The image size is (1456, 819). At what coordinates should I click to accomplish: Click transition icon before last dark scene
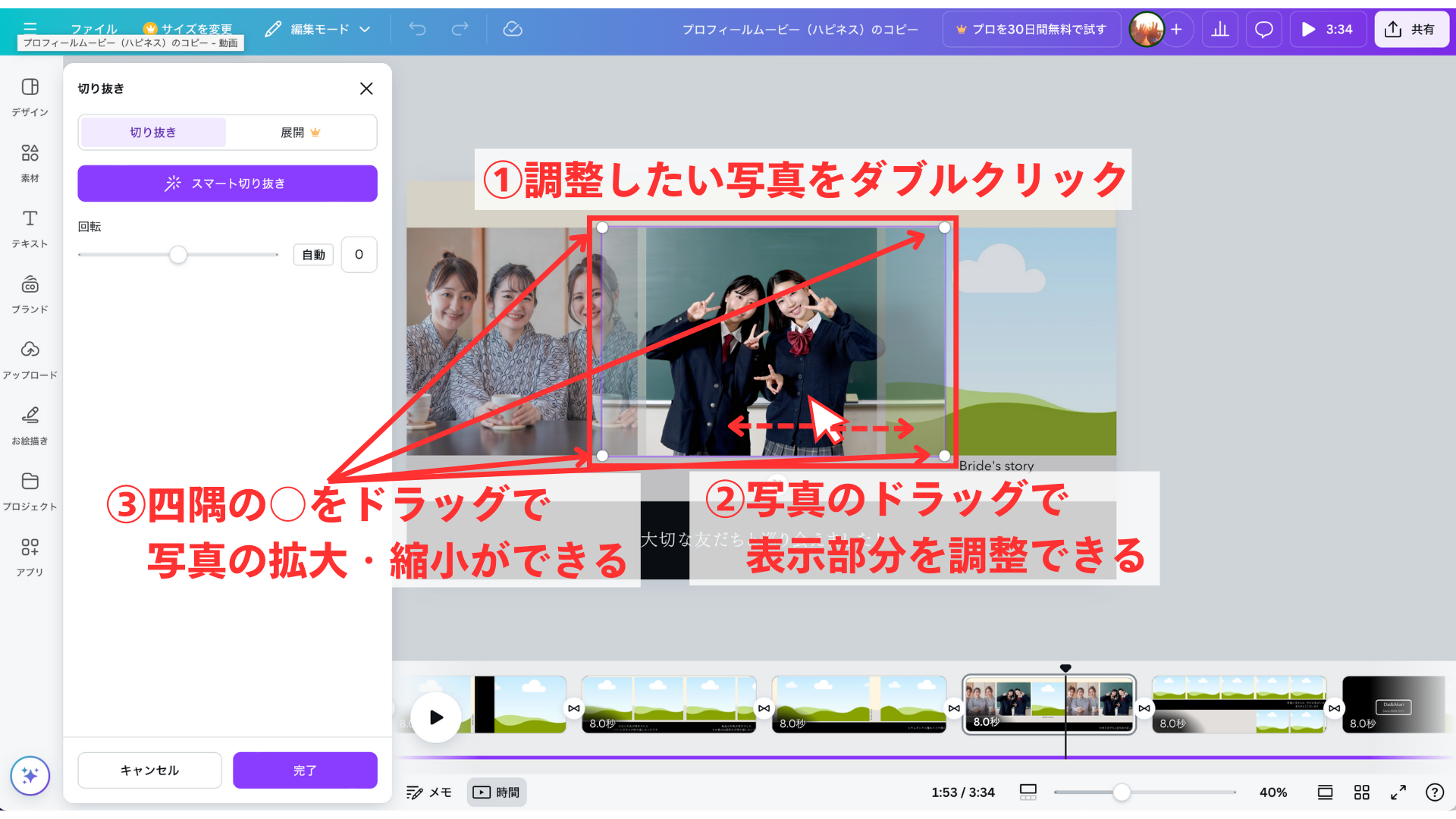click(x=1334, y=708)
